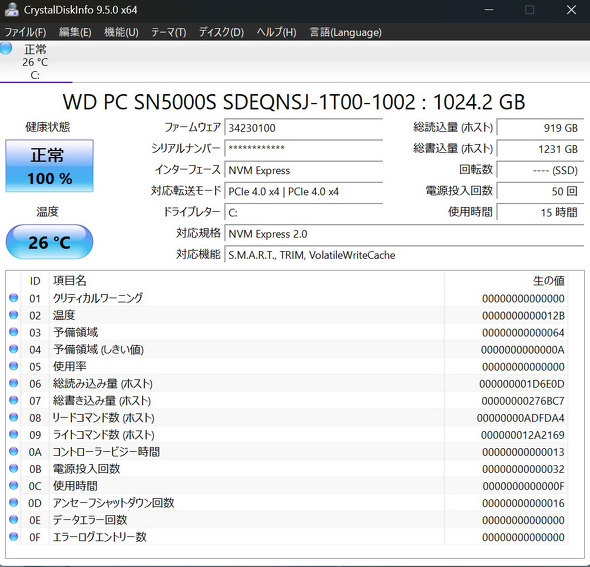
Task: Click status dot for ID 0D アンセーフシャットダウン回数
Action: 14,502
